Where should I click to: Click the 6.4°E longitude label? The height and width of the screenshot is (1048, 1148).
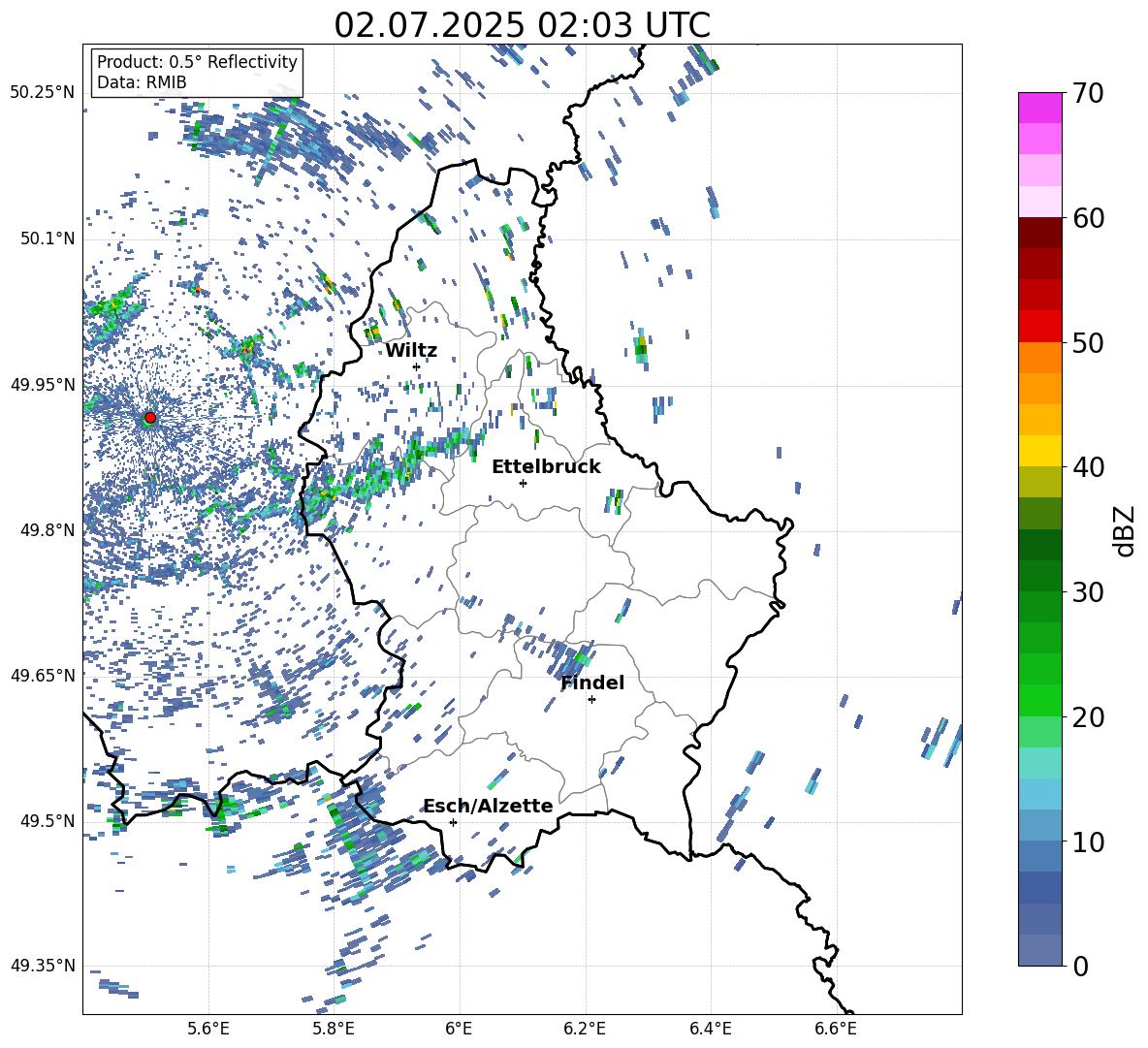(x=710, y=1029)
